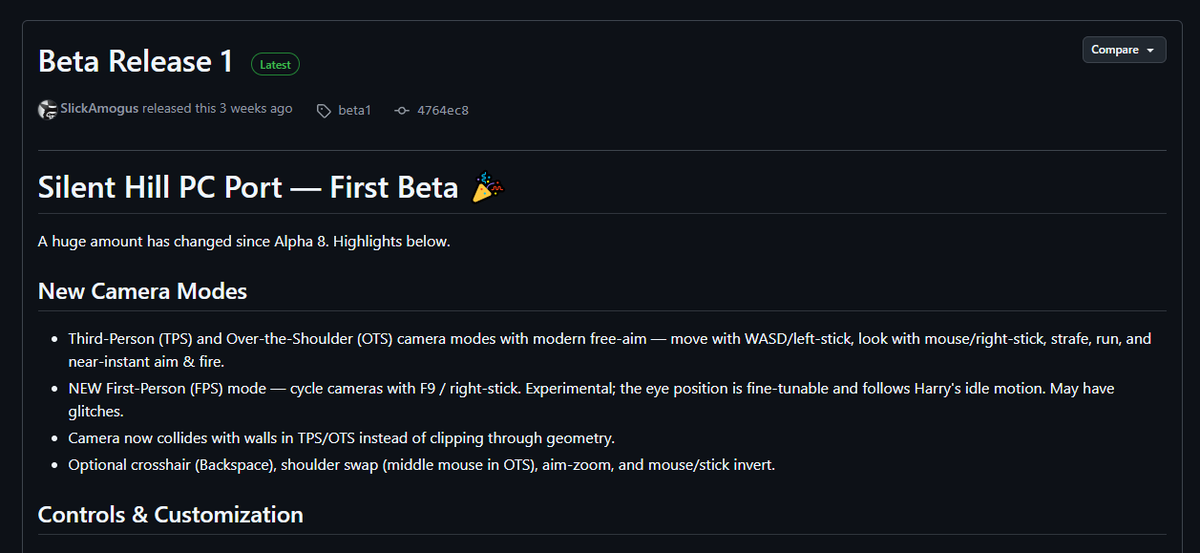The image size is (1200, 553).
Task: Click the Third-Person (TPS) bullet item
Action: (610, 350)
